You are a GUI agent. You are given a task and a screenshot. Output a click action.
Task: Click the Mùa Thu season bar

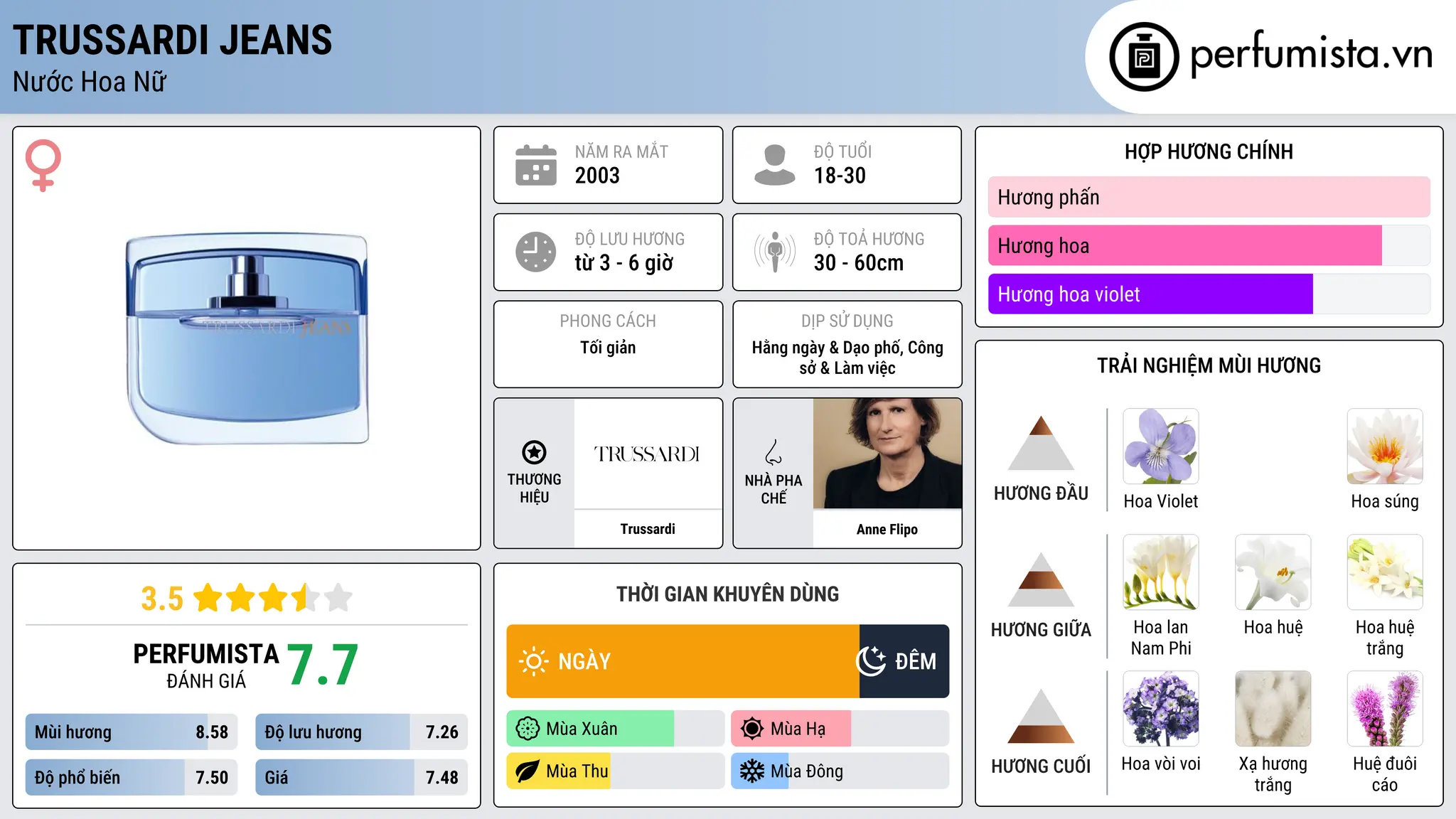pyautogui.click(x=616, y=771)
